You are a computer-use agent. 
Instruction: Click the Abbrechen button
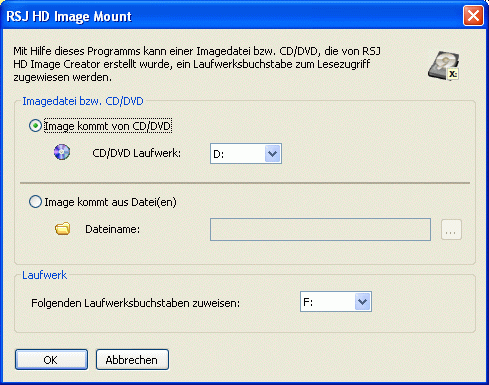(x=132, y=360)
